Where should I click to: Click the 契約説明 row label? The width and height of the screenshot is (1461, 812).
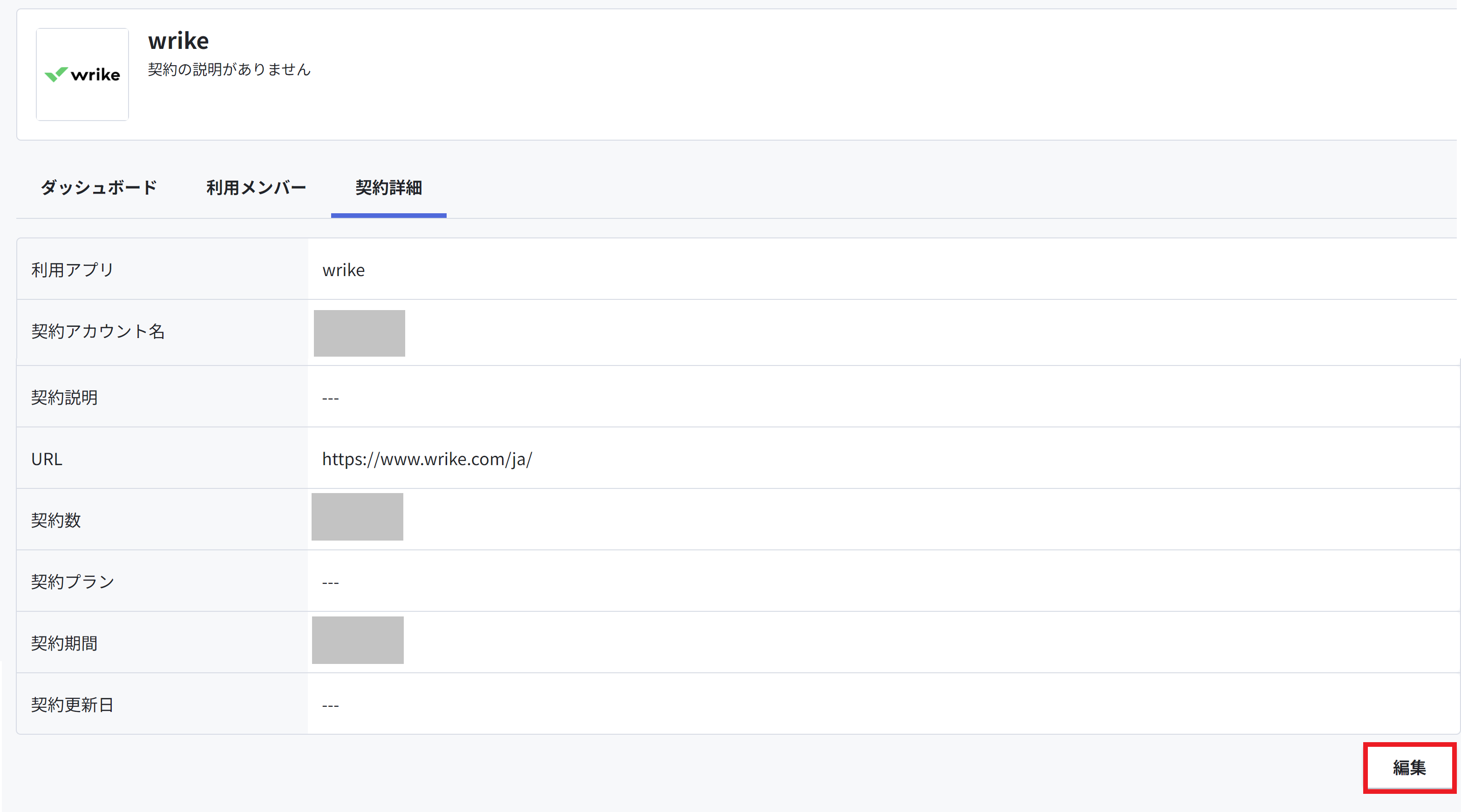[64, 398]
